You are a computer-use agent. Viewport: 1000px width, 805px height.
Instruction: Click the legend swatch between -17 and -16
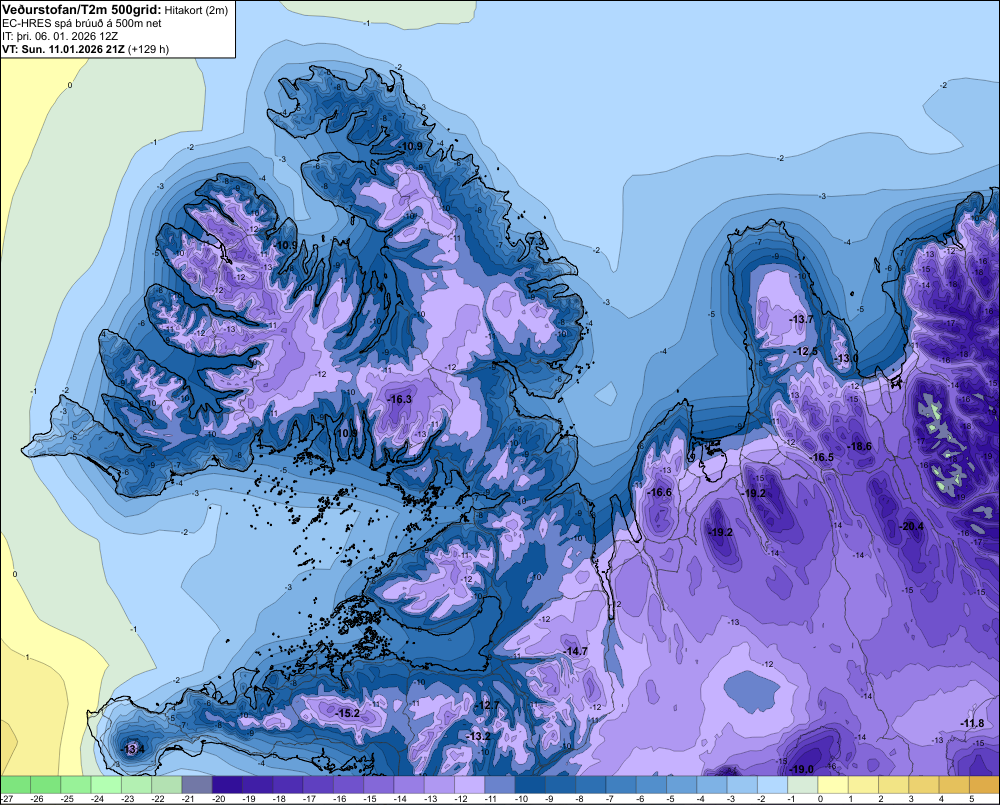[x=318, y=784]
